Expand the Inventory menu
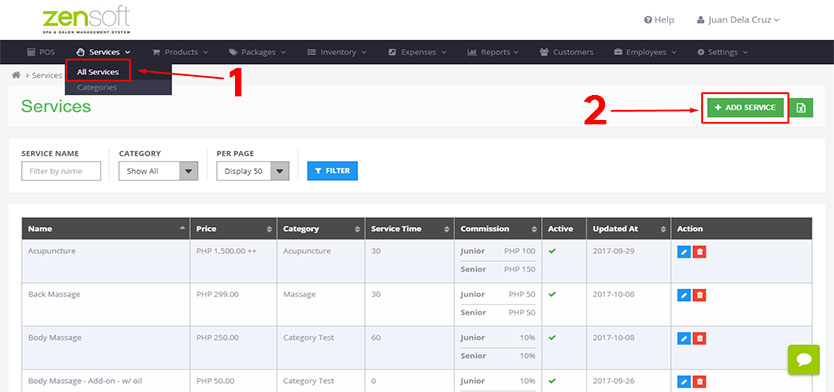834x392 pixels. [337, 52]
